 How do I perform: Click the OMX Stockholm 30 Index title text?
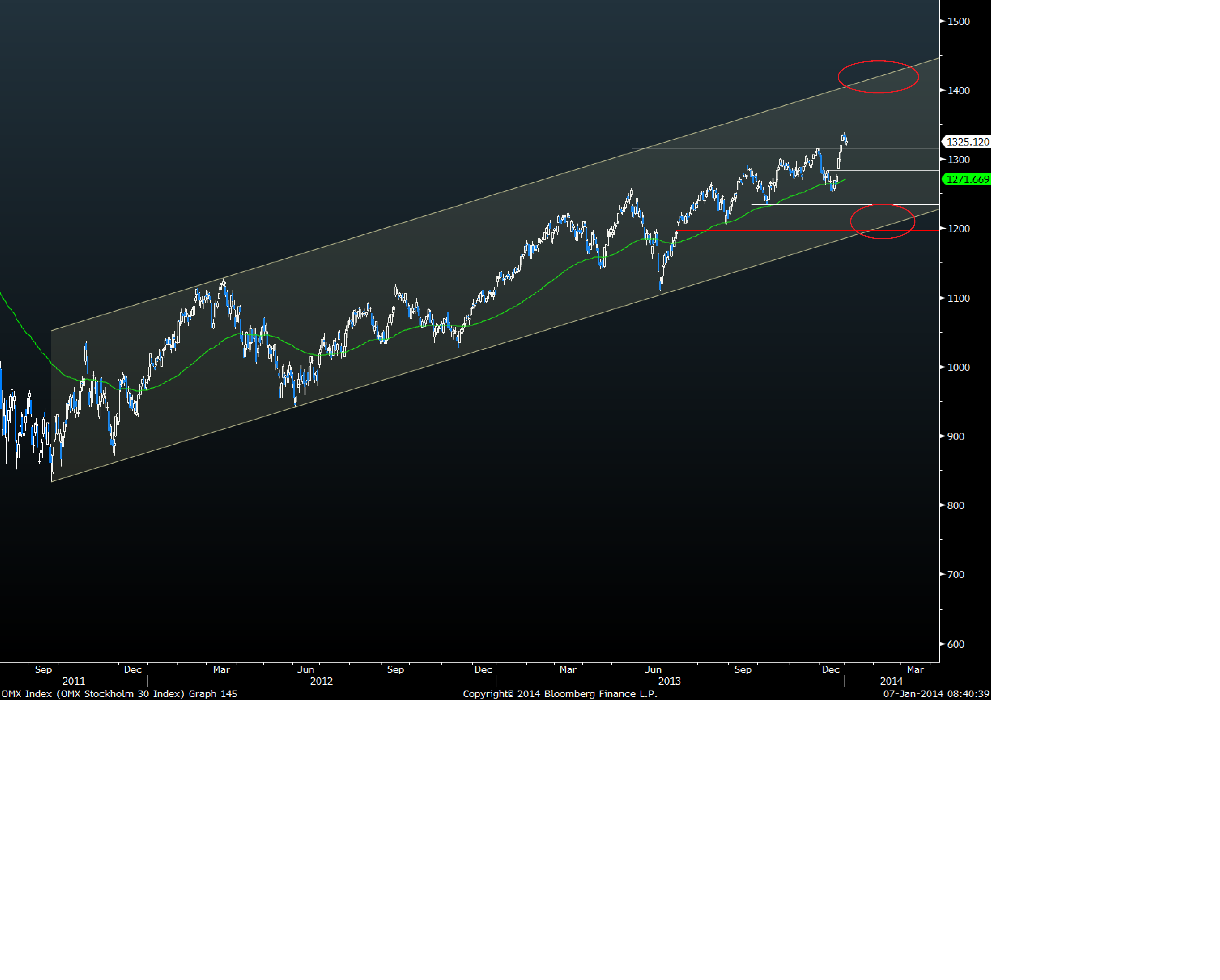[119, 694]
